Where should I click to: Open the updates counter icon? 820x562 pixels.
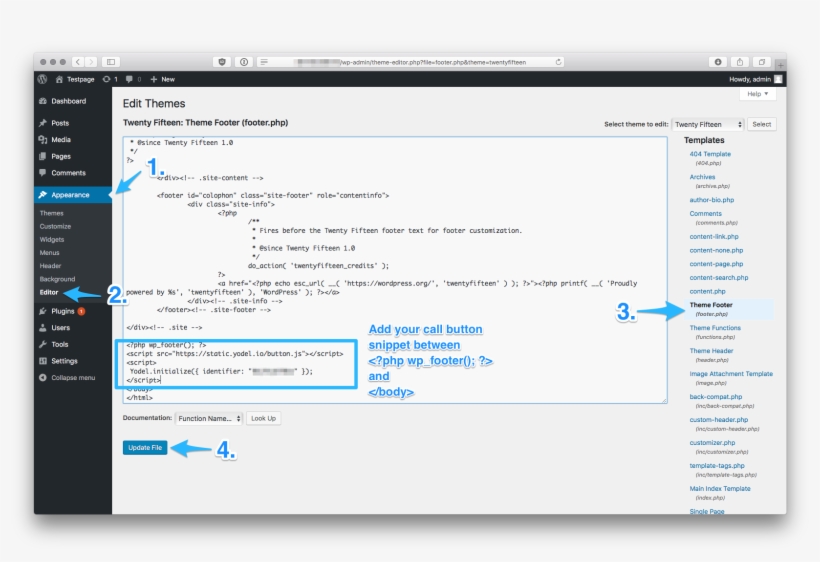pos(110,79)
